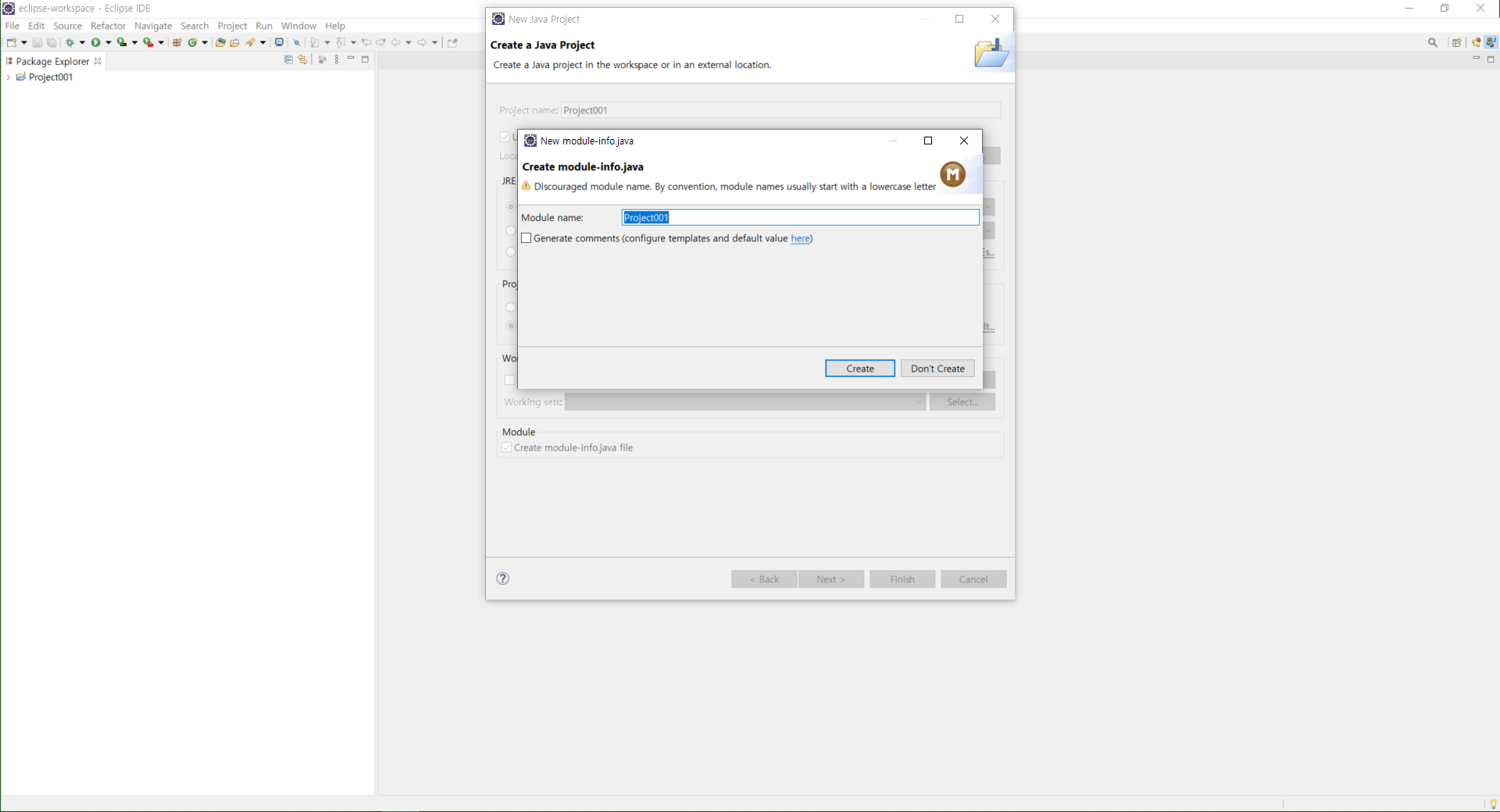The height and width of the screenshot is (812, 1500).
Task: Open the Navigate menu
Action: coord(153,26)
